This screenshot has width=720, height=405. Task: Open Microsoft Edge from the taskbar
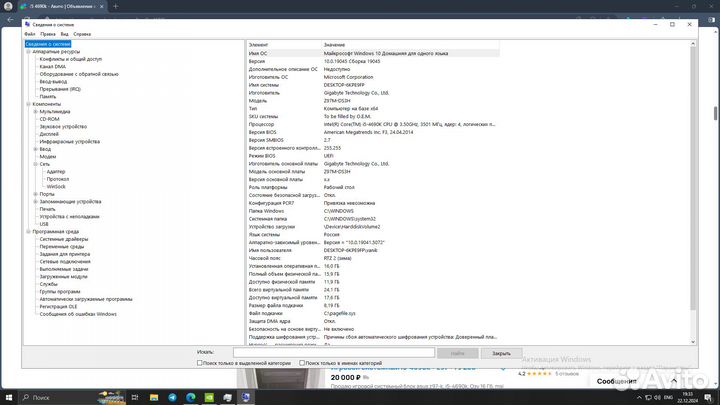point(191,397)
